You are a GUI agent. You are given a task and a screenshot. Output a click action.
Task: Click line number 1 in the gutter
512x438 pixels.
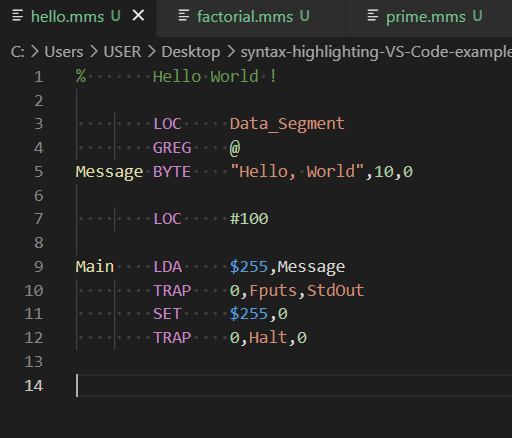pyautogui.click(x=39, y=77)
